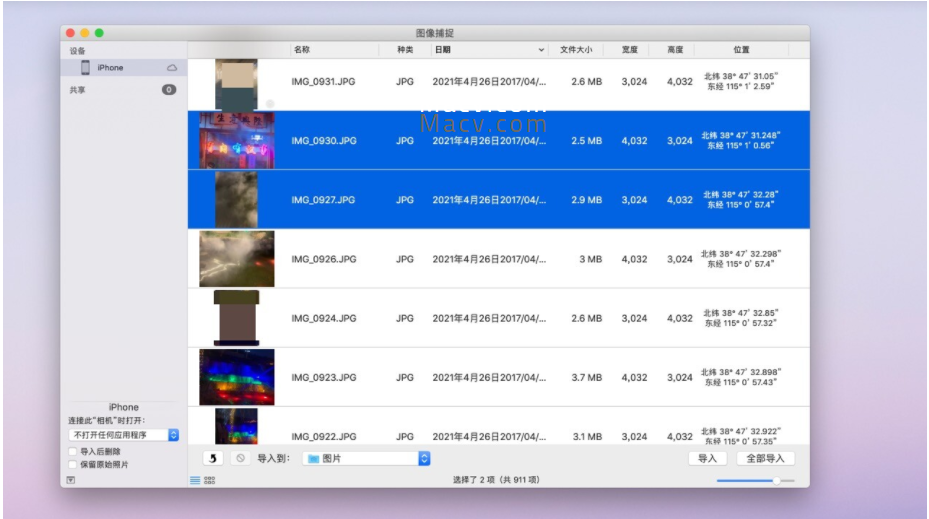The image size is (929, 519).
Task: Switch to icon grid view
Action: [210, 480]
